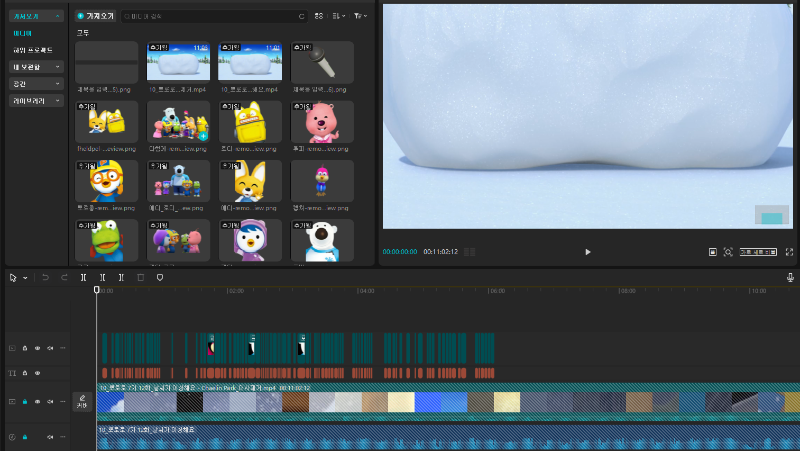800x451 pixels.
Task: Split the clip at the playhead
Action: click(x=84, y=278)
